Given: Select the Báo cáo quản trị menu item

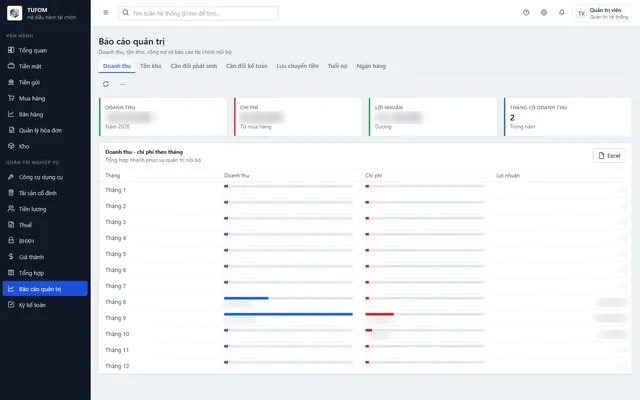Looking at the screenshot, I should 45,289.
